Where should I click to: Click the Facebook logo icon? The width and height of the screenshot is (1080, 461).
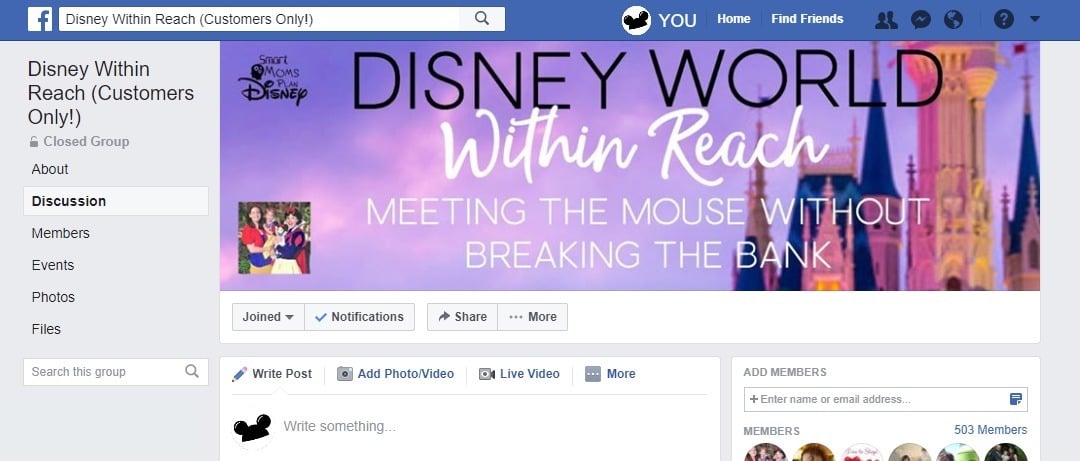pyautogui.click(x=40, y=19)
